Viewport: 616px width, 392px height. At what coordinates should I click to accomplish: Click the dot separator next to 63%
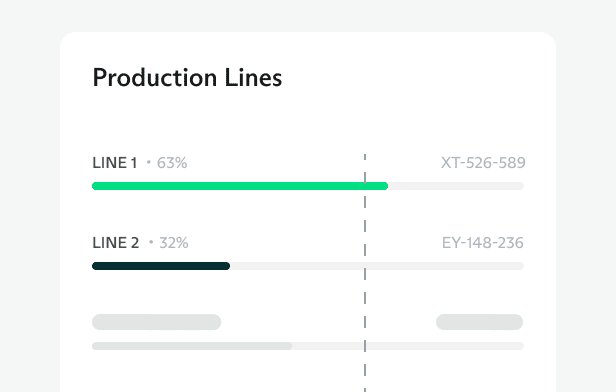pos(148,162)
